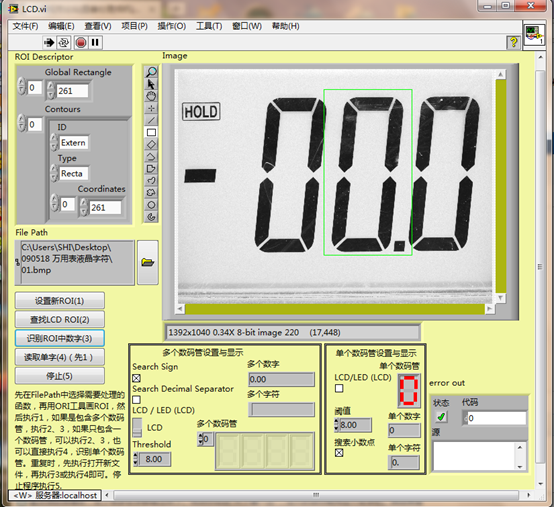Click the 查找LCD ROI(2) button
Viewport: 554px width, 507px height.
pos(60,319)
